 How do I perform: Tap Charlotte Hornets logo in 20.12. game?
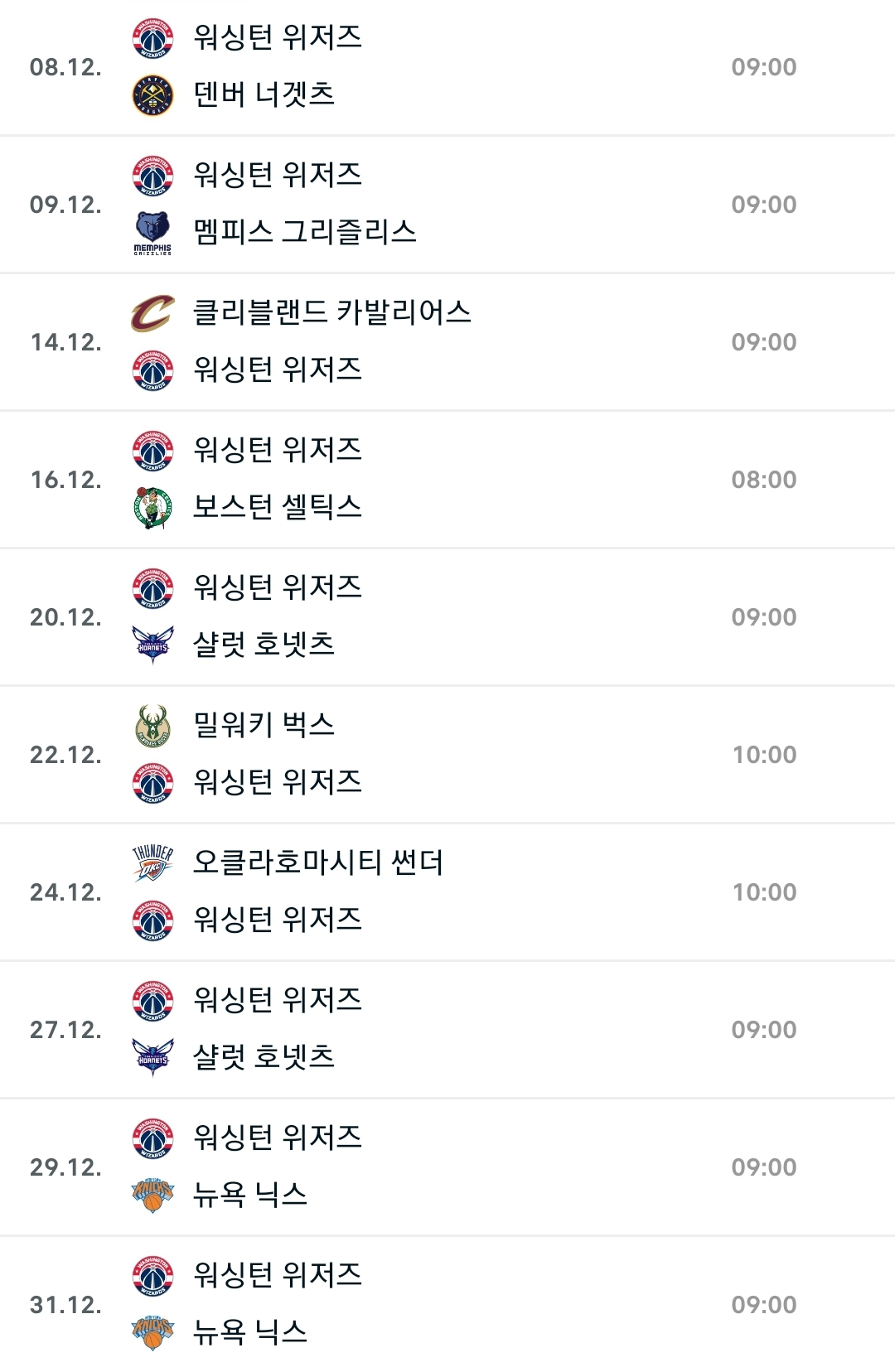[153, 645]
